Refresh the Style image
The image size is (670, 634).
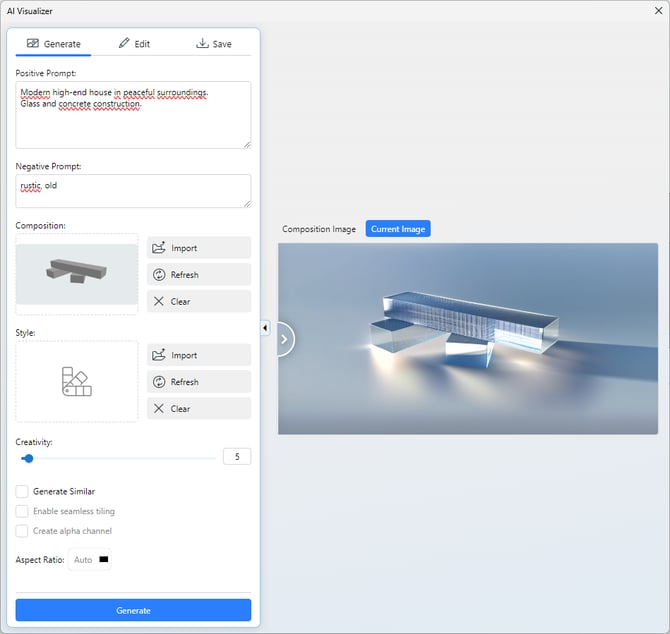tap(159, 382)
